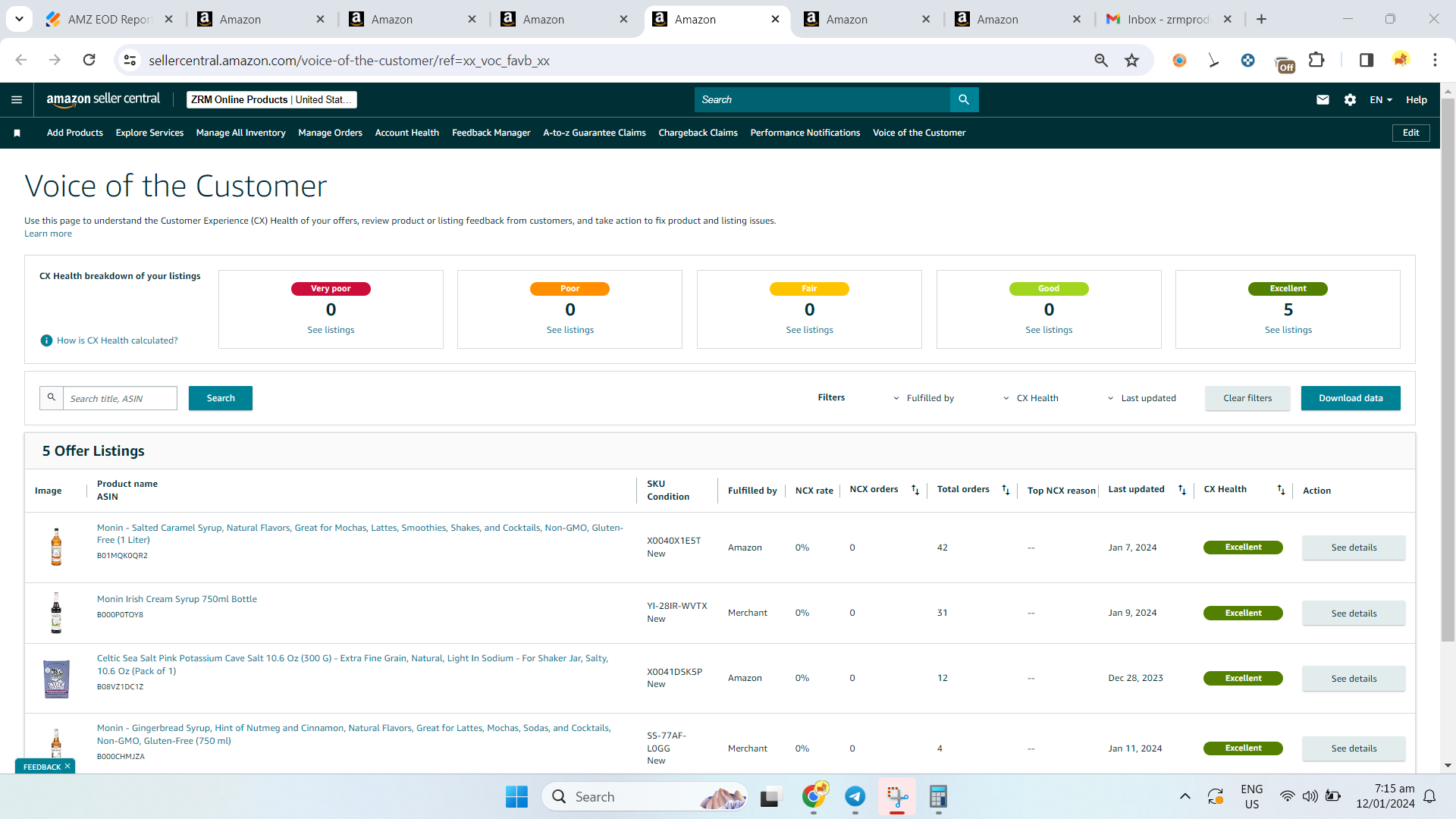Viewport: 1456px width, 819px height.
Task: Click Edit on the favorites bar
Action: [1410, 133]
